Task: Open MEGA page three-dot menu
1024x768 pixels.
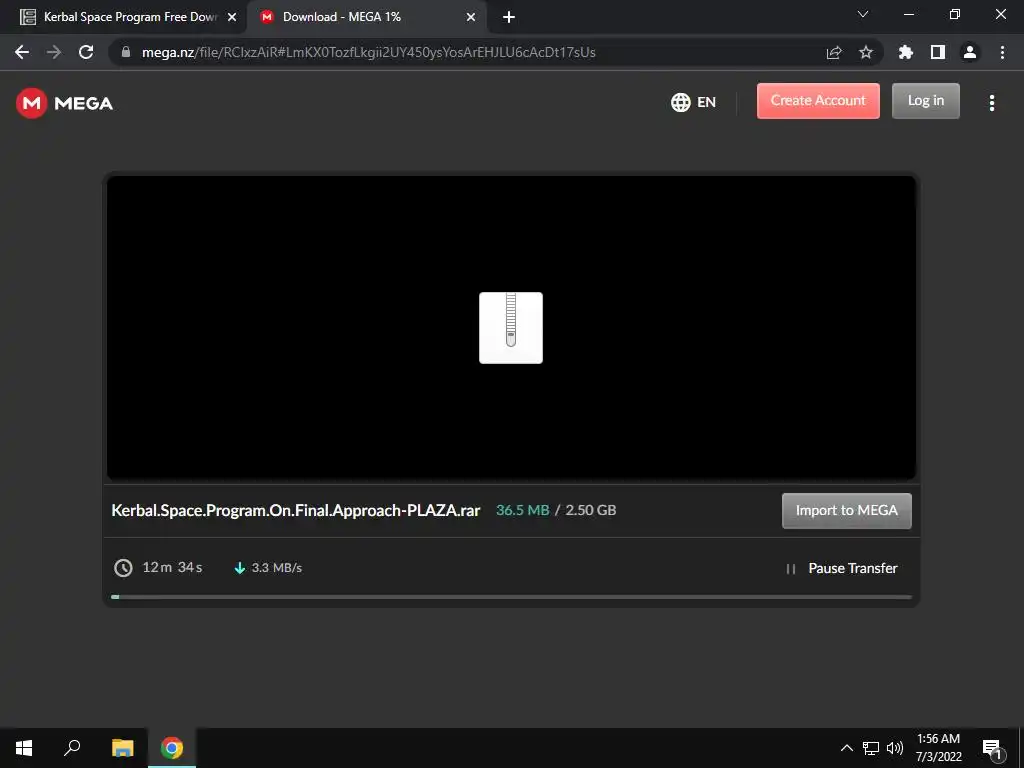Action: tap(991, 103)
